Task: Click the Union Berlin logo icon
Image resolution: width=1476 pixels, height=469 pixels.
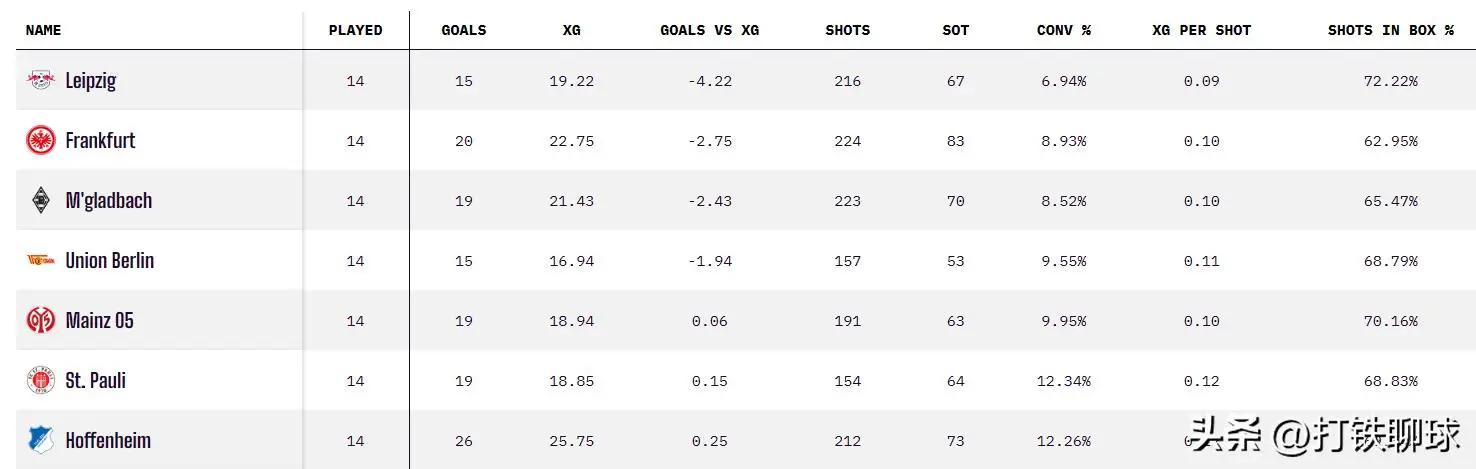Action: pos(41,261)
